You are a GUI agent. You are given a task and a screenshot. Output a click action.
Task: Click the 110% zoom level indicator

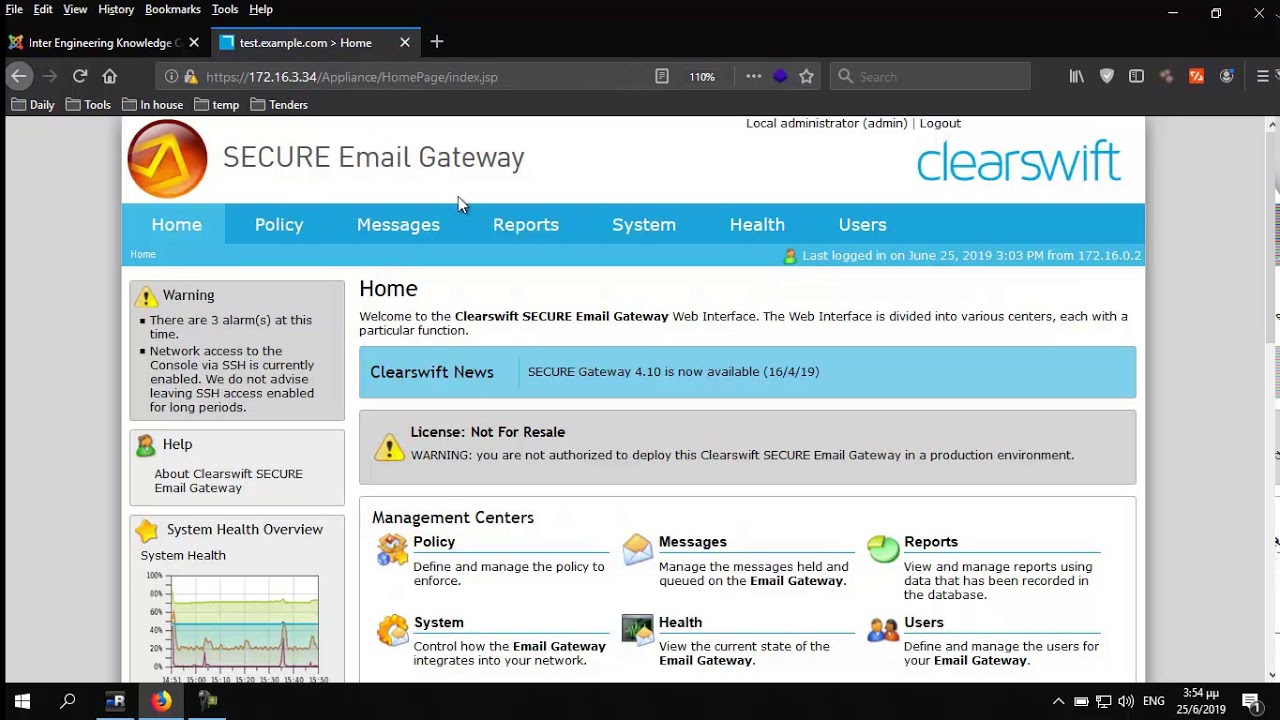click(702, 76)
